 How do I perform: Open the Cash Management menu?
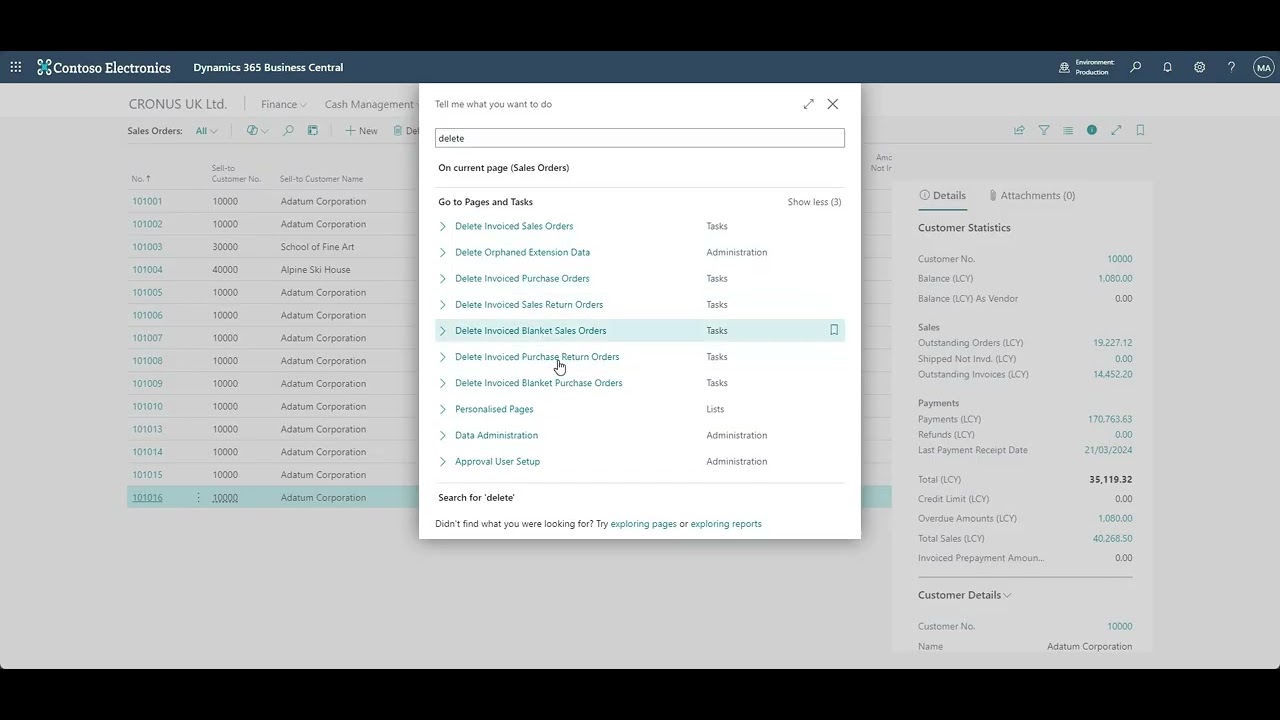[369, 104]
